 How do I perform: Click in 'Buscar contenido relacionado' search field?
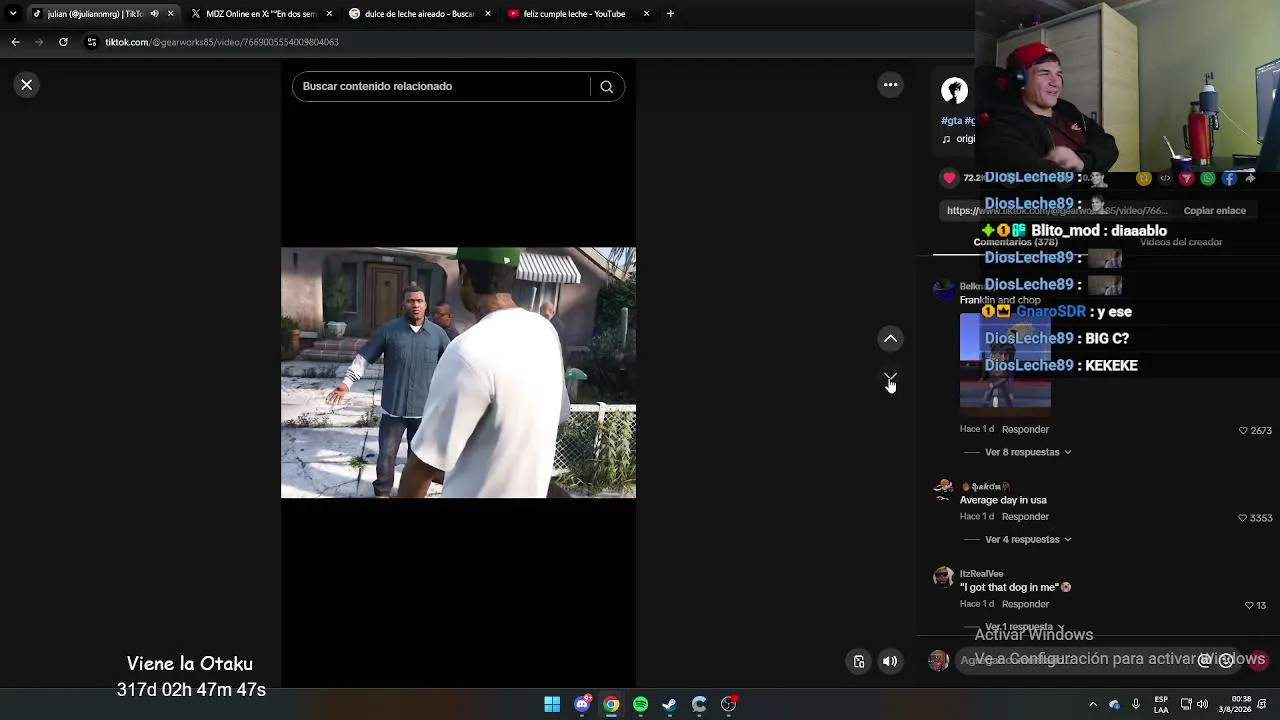coord(445,87)
